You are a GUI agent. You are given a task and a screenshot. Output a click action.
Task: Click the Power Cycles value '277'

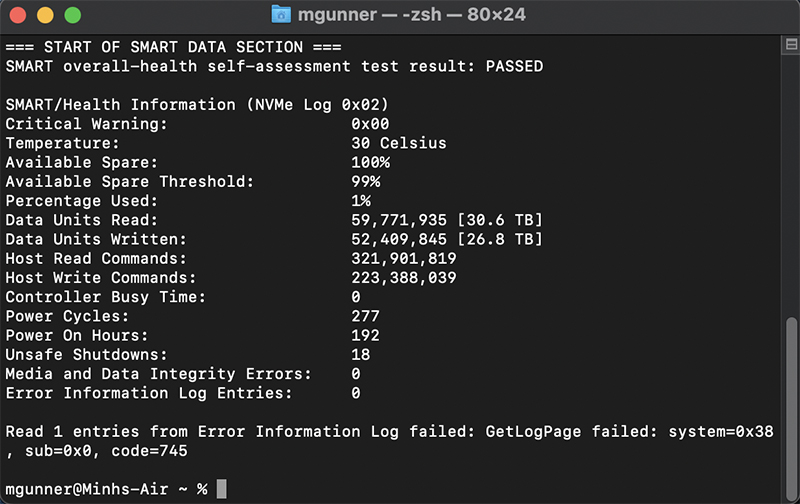click(365, 316)
